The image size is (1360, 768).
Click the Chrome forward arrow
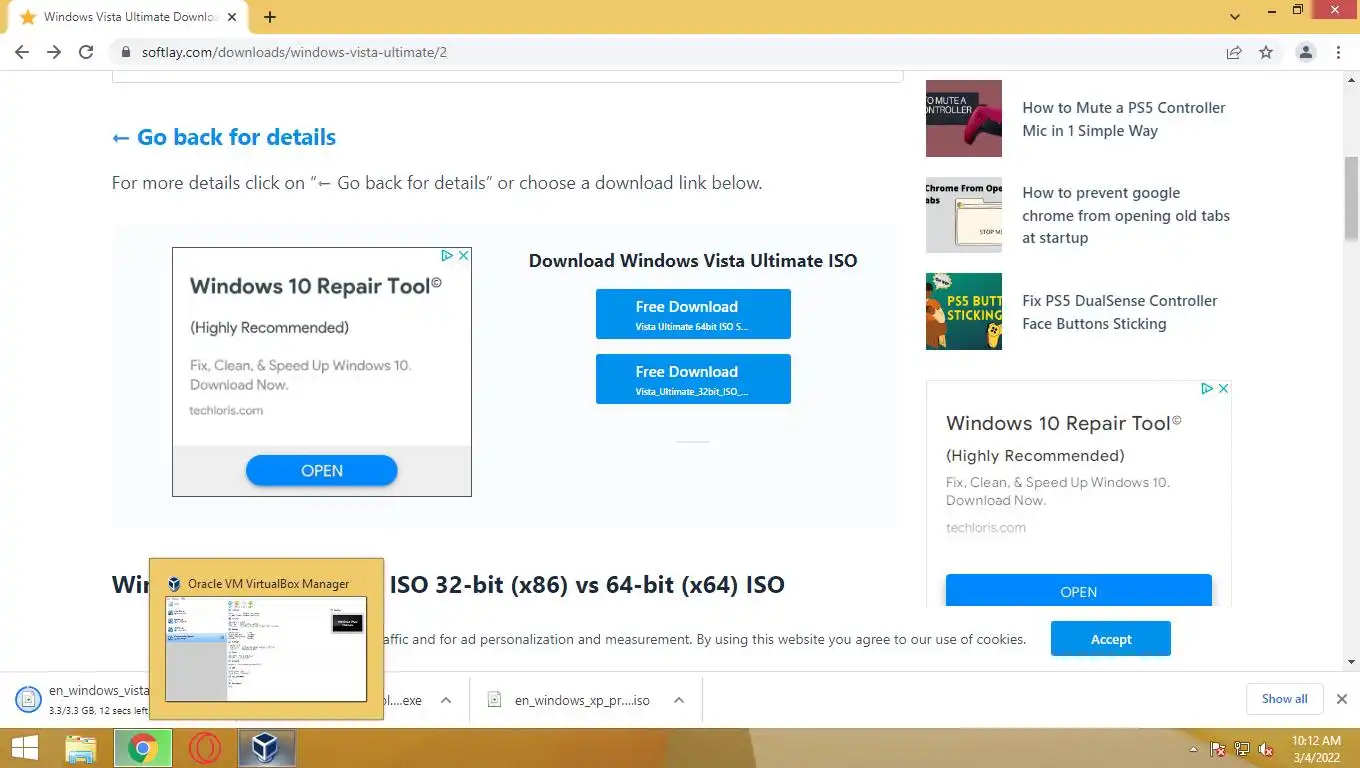tap(54, 52)
